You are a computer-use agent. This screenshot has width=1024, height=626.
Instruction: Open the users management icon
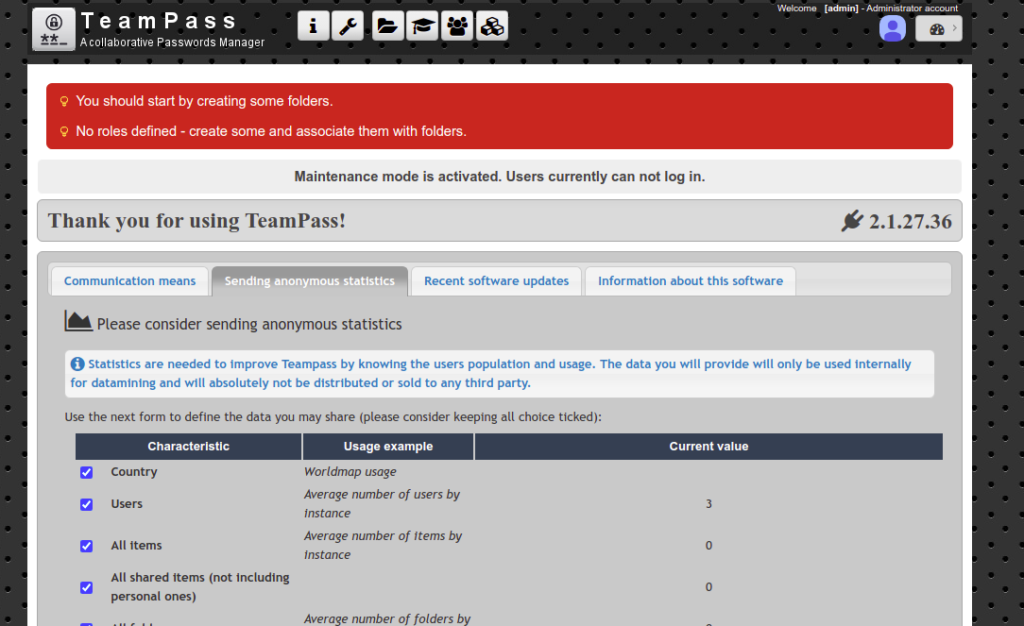[457, 26]
